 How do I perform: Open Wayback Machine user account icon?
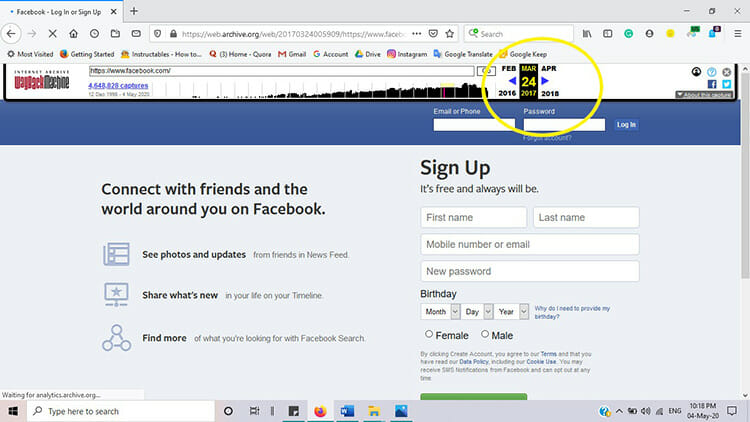tap(696, 72)
